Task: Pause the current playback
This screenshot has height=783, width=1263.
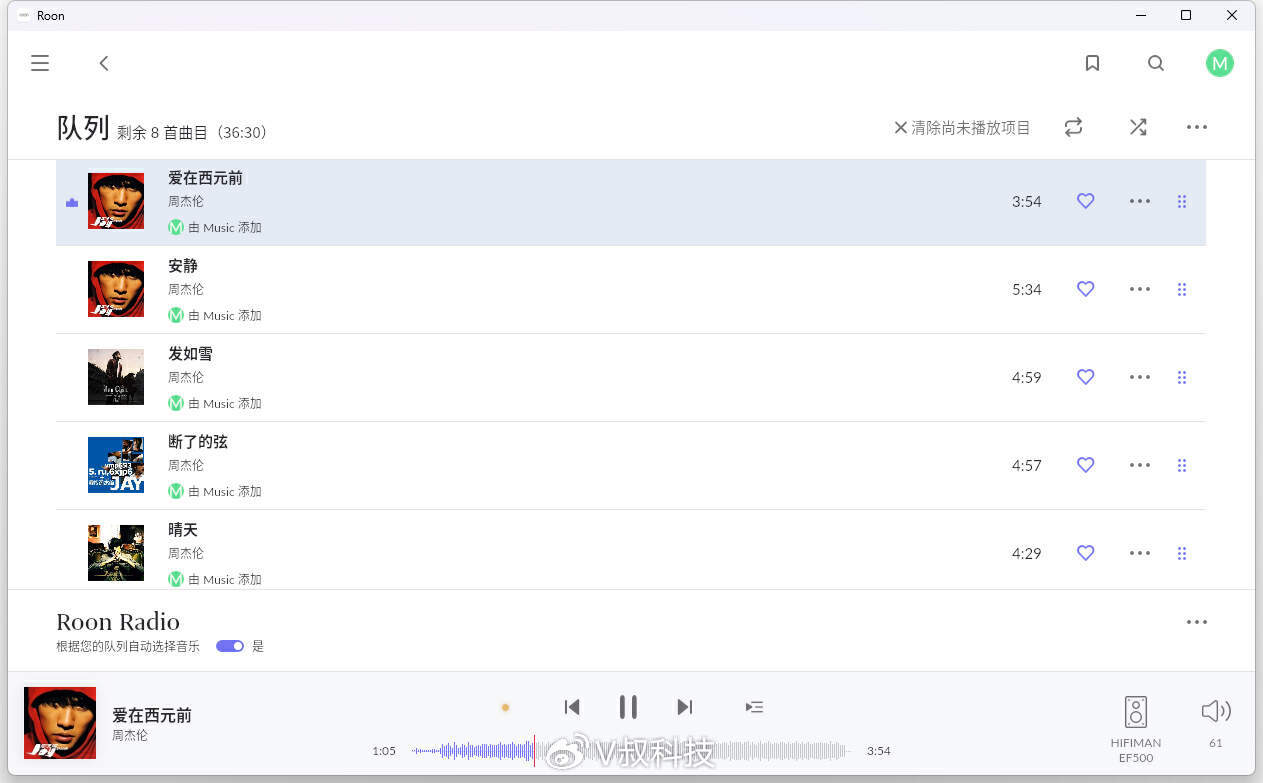Action: pos(628,707)
